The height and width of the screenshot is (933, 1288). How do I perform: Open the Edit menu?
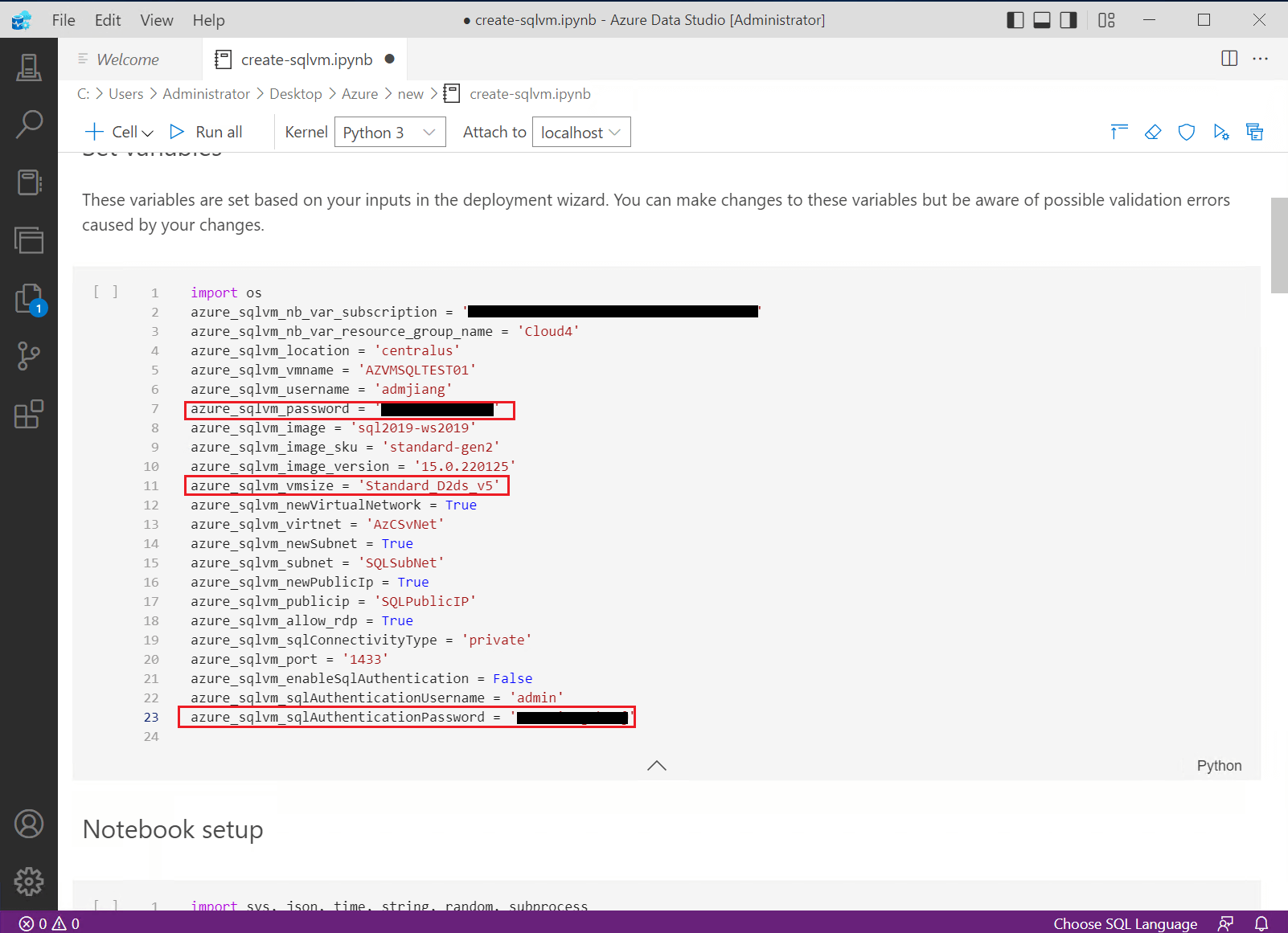(108, 20)
